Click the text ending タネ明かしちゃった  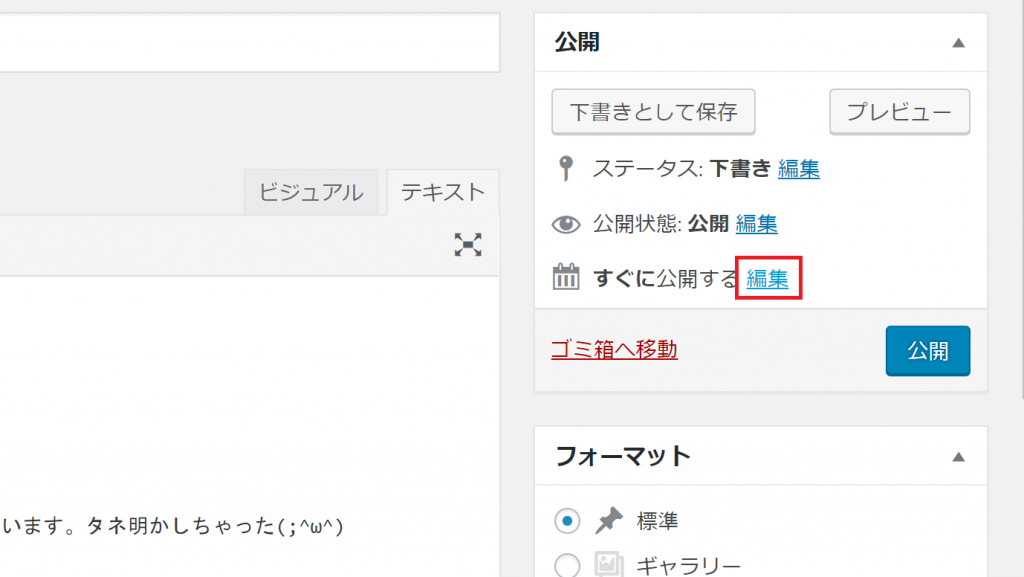172,525
